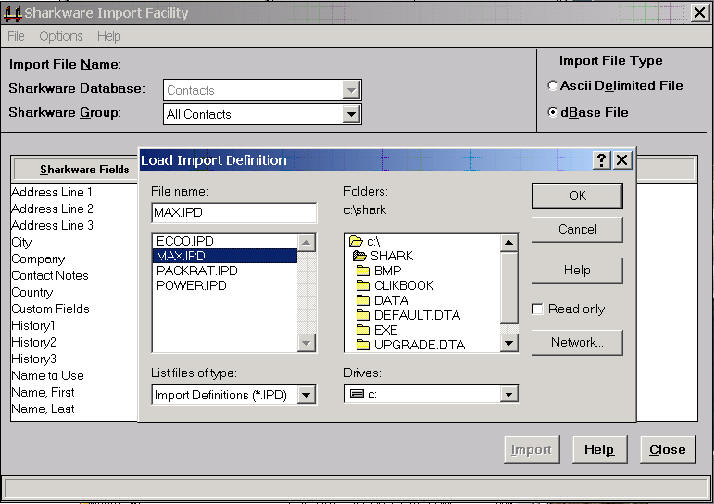The width and height of the screenshot is (714, 504).
Task: Toggle the Read only checkbox
Action: [x=538, y=309]
